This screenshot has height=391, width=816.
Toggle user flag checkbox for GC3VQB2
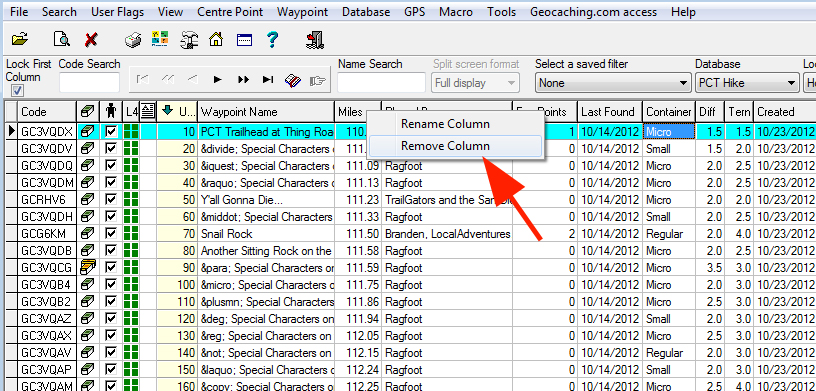[111, 302]
